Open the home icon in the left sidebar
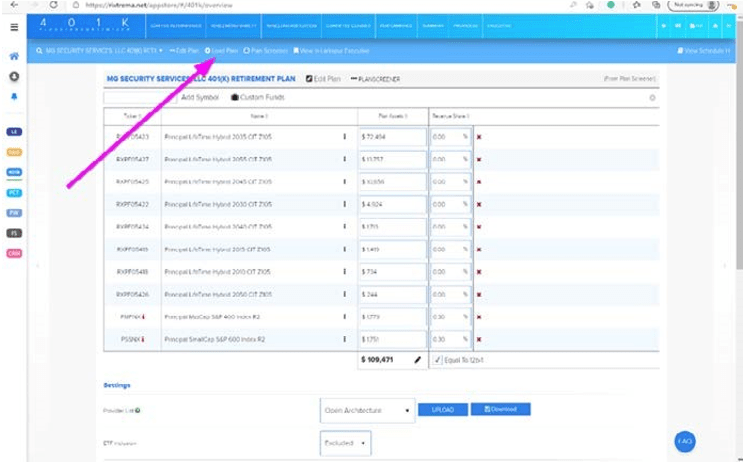This screenshot has width=747, height=471. pos(14,57)
